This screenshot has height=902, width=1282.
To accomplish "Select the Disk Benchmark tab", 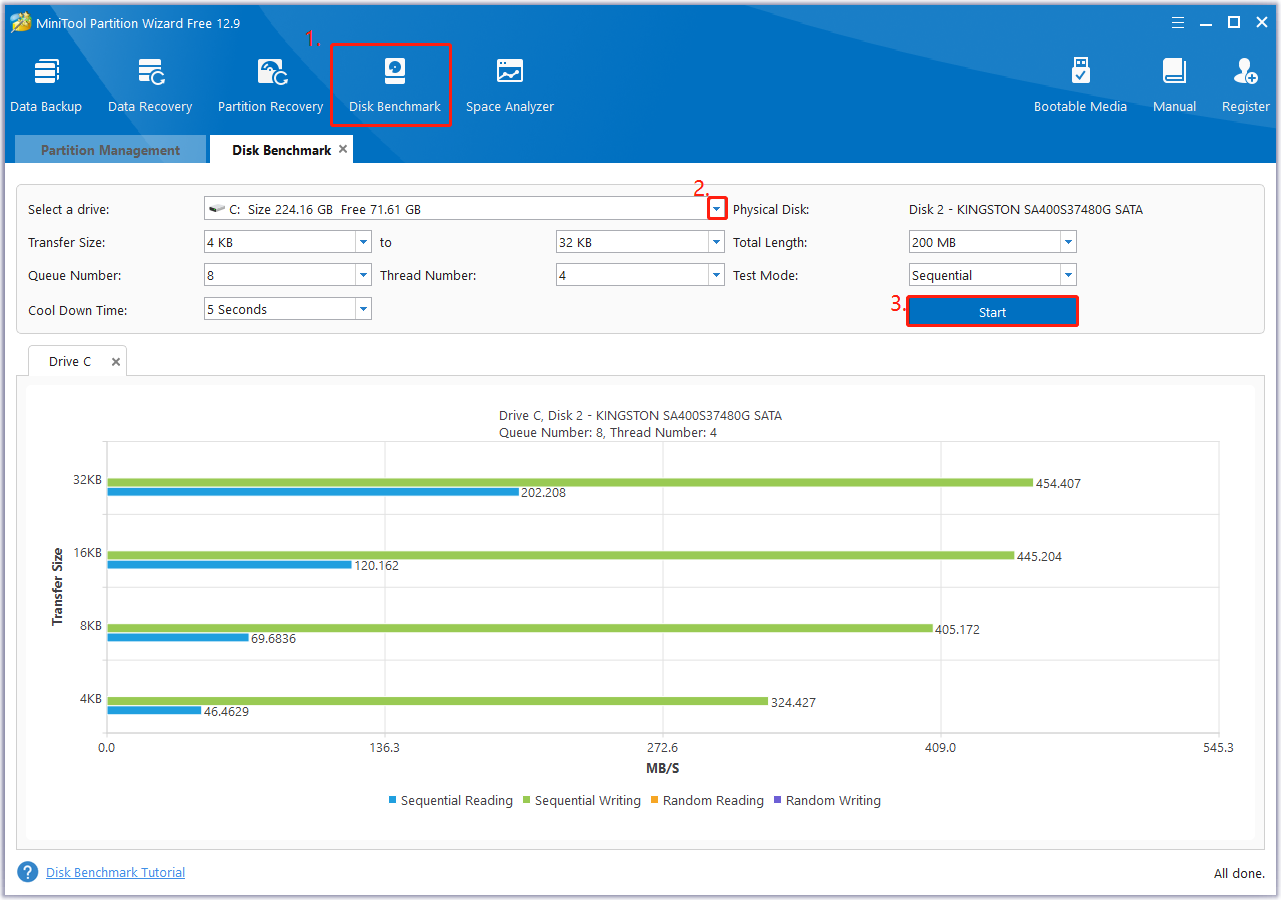I will 281,150.
